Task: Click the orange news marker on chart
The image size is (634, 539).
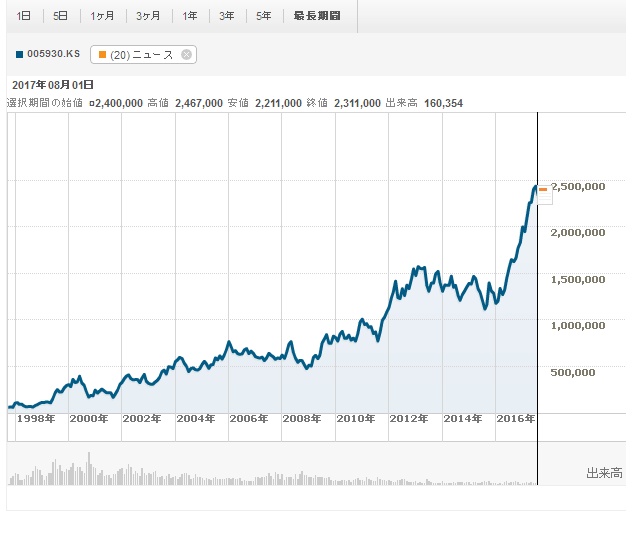Action: click(543, 189)
